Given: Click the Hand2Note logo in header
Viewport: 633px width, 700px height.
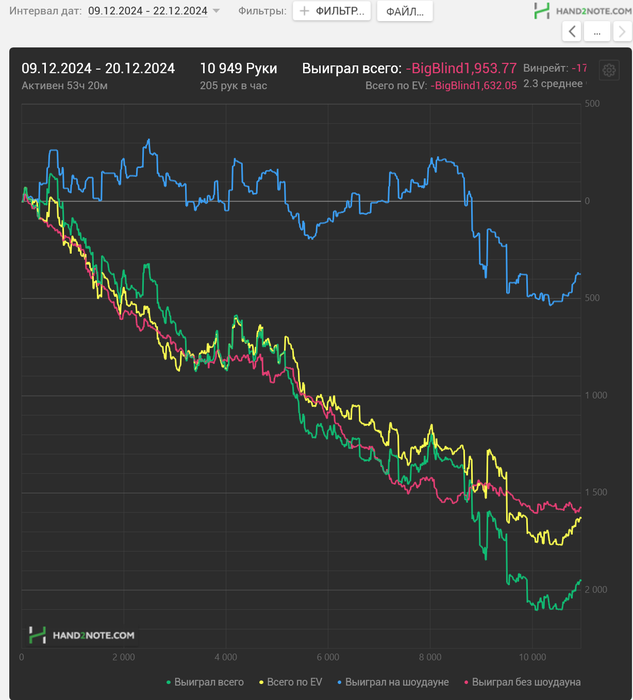Looking at the screenshot, I should tap(582, 11).
